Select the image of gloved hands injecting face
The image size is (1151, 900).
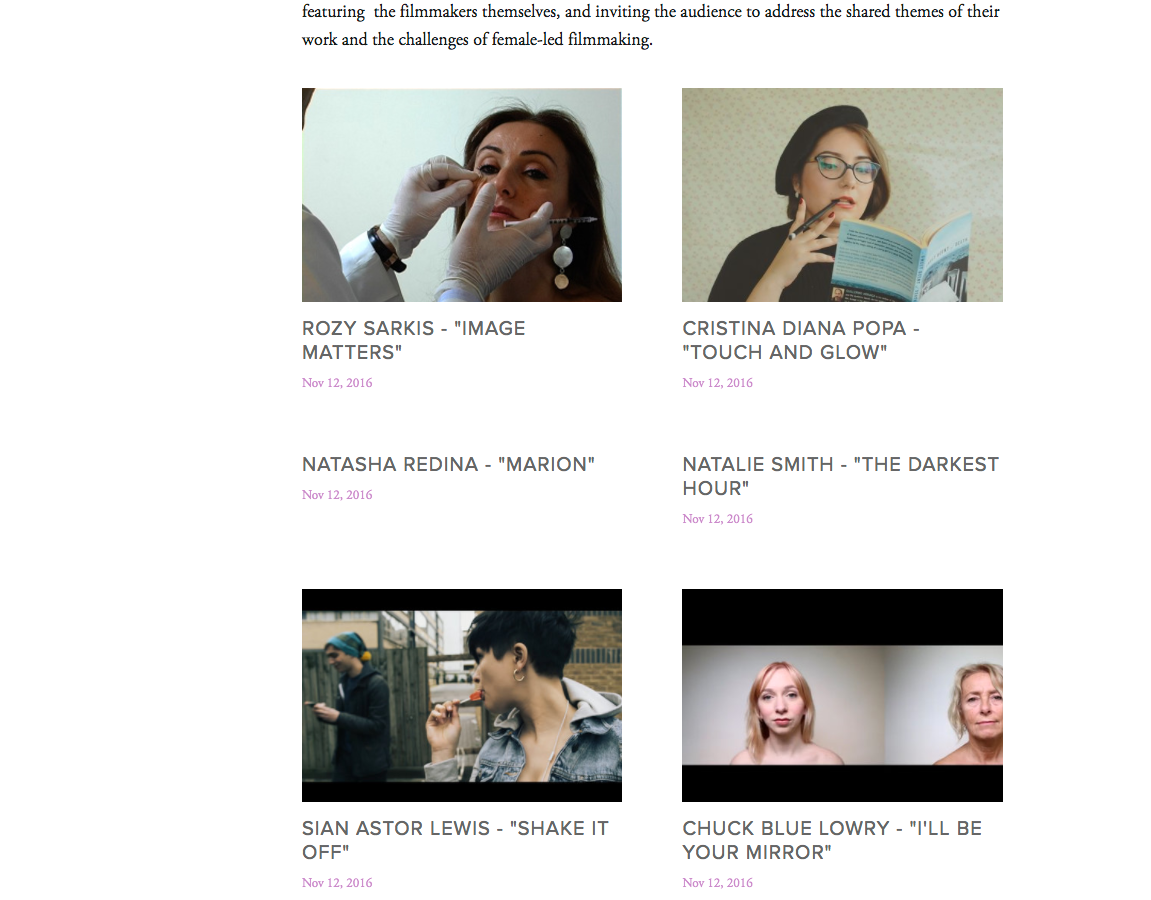(462, 195)
